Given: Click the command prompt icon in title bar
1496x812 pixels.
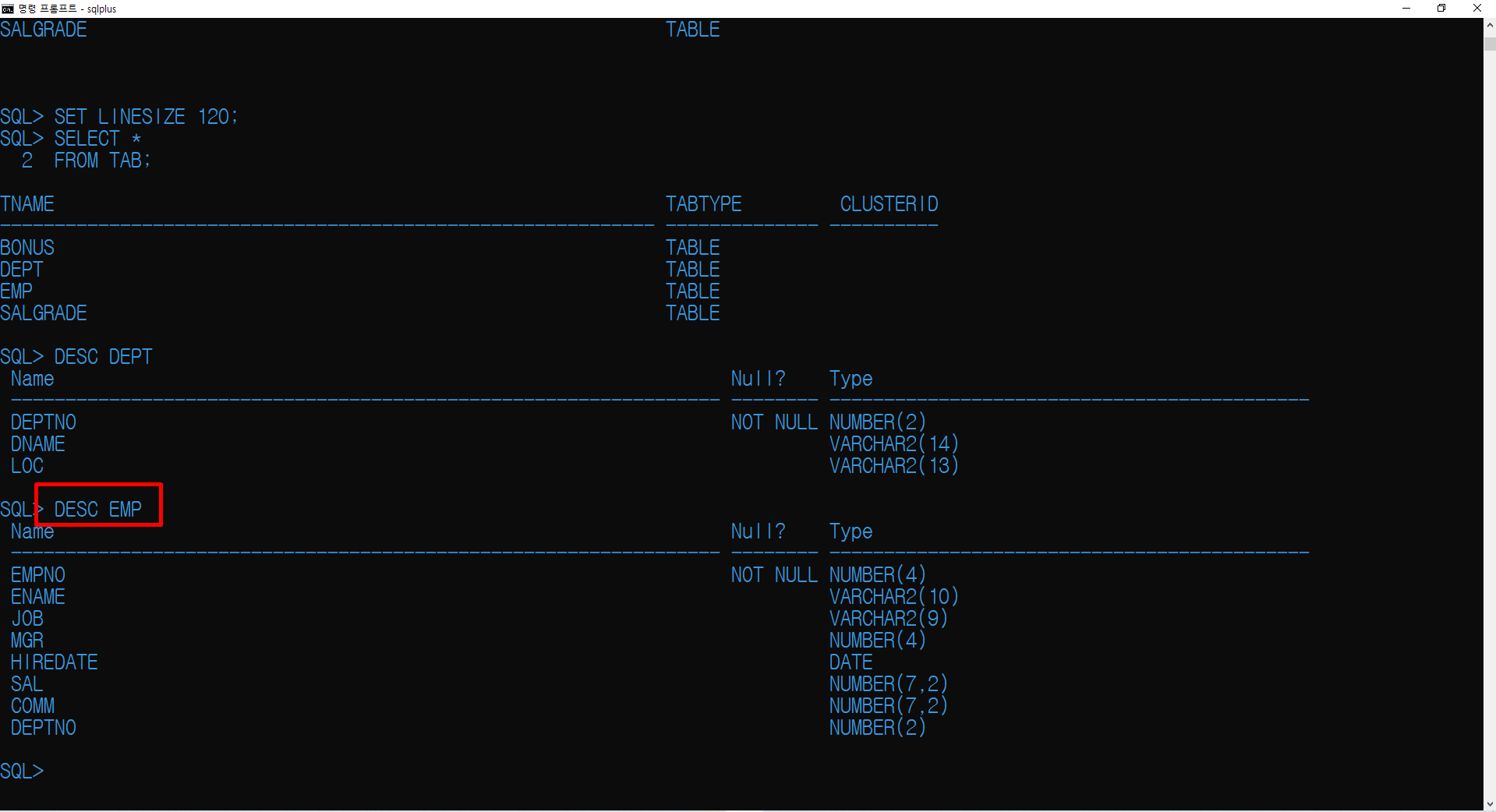Looking at the screenshot, I should [x=8, y=9].
